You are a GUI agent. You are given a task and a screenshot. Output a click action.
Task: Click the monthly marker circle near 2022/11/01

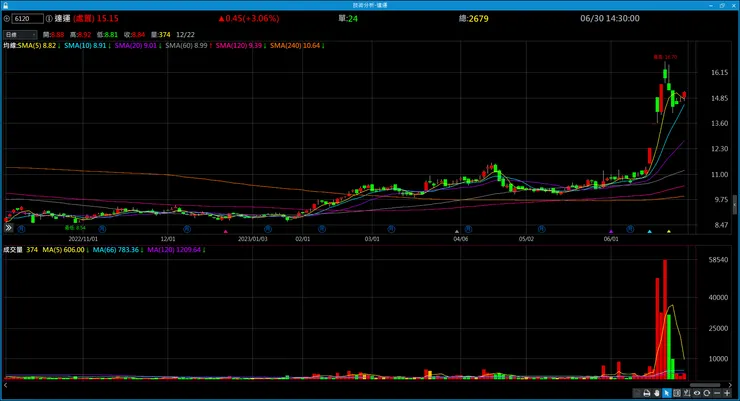pyautogui.click(x=102, y=229)
